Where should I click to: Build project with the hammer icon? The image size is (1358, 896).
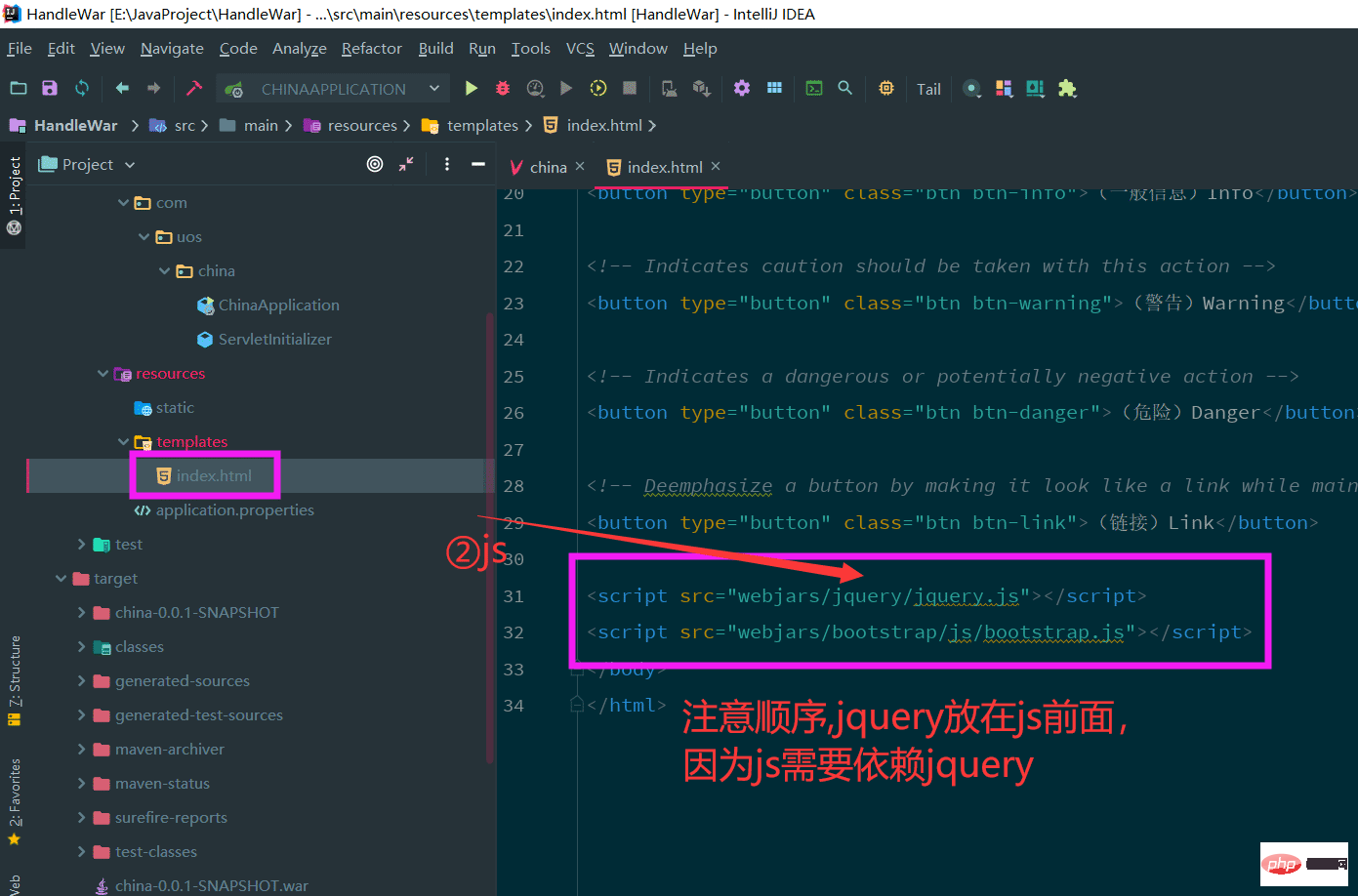pos(194,88)
